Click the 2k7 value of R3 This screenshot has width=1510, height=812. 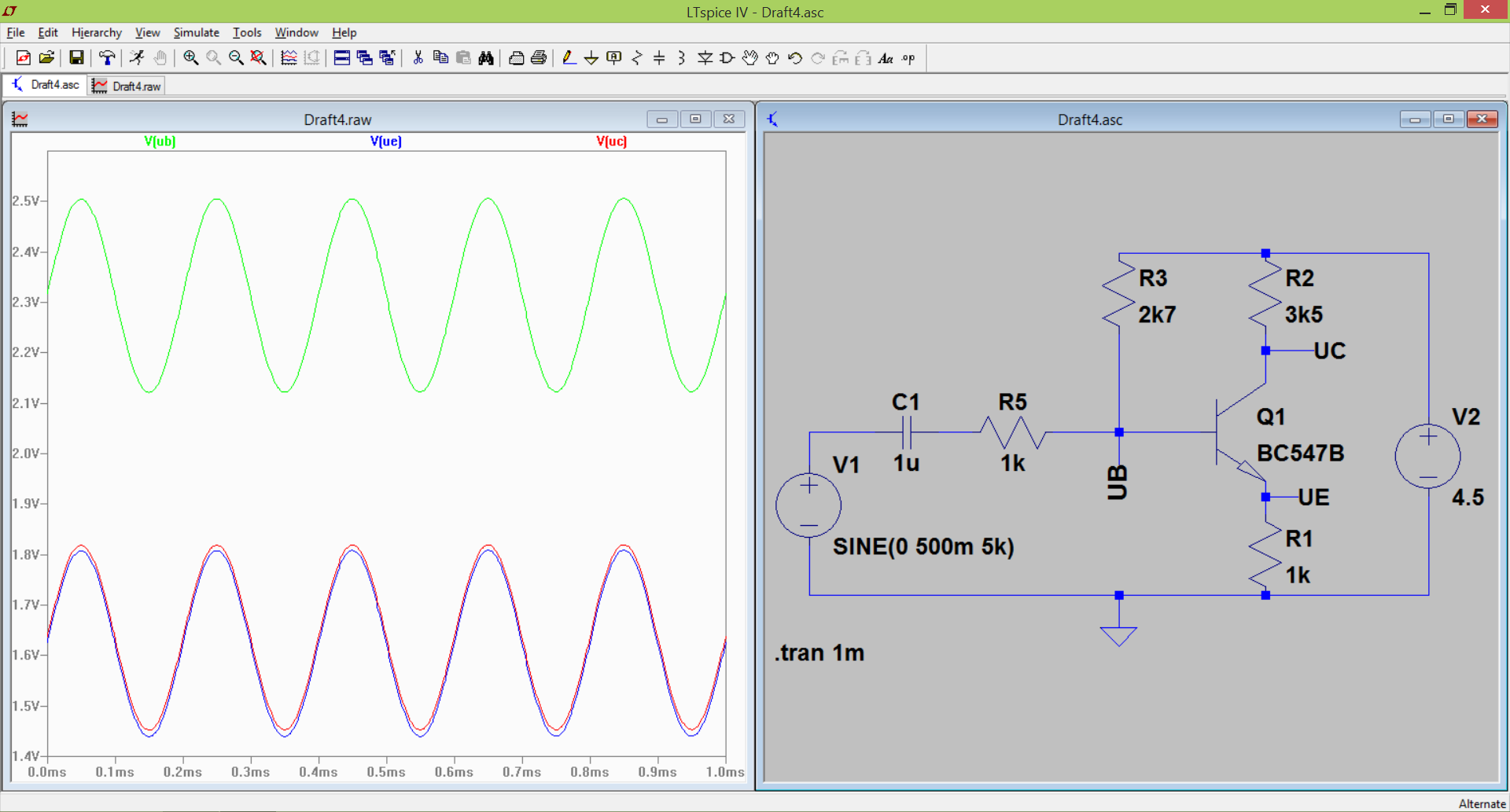[1157, 314]
